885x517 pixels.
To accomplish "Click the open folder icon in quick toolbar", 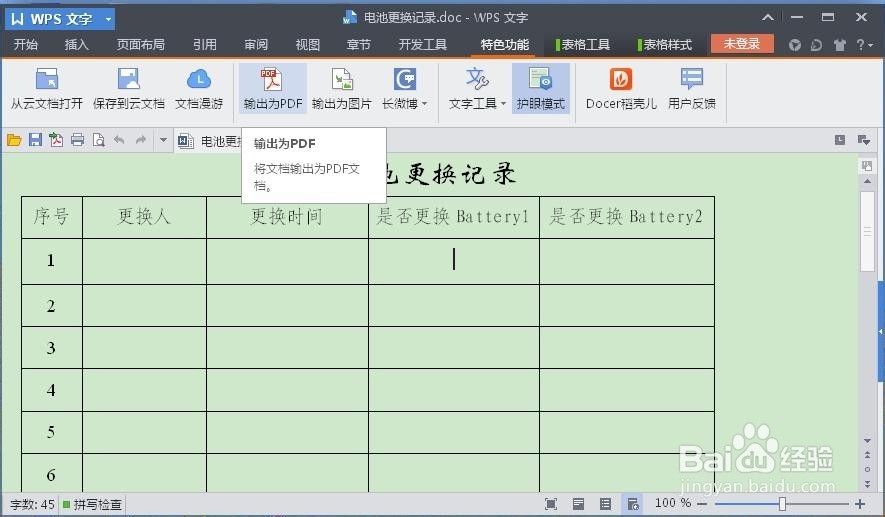I will point(14,140).
